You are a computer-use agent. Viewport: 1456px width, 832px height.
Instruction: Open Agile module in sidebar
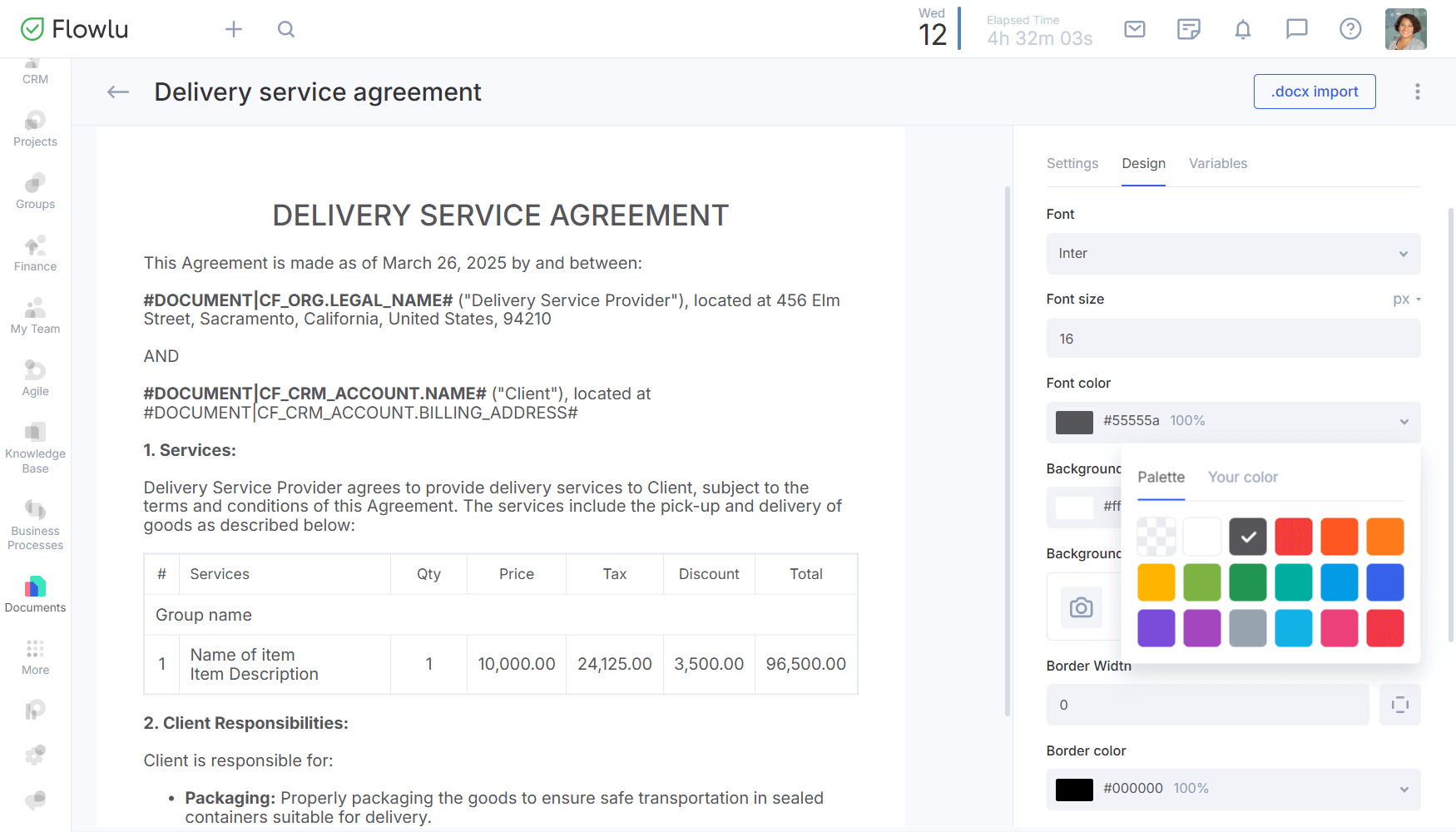coord(35,379)
